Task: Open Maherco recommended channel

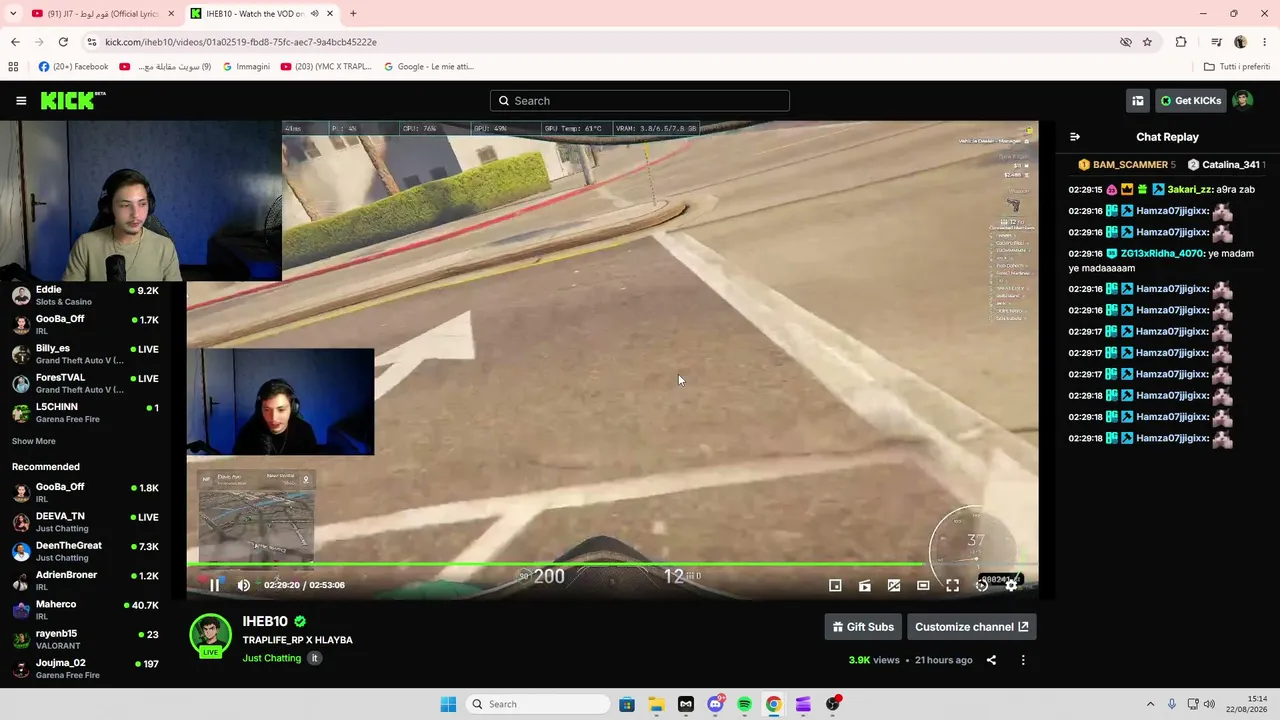Action: [x=88, y=610]
